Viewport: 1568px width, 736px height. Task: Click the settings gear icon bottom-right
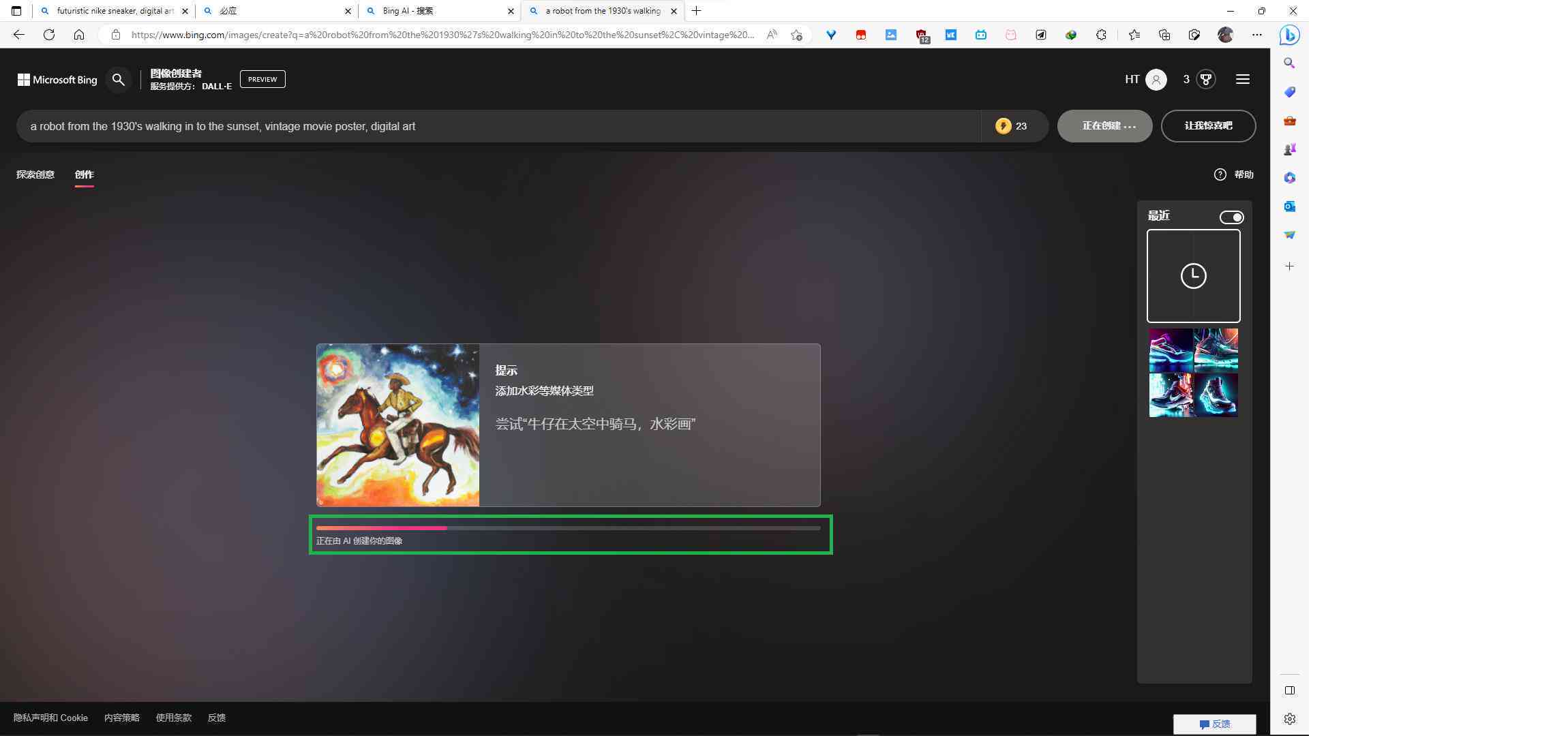[x=1289, y=718]
